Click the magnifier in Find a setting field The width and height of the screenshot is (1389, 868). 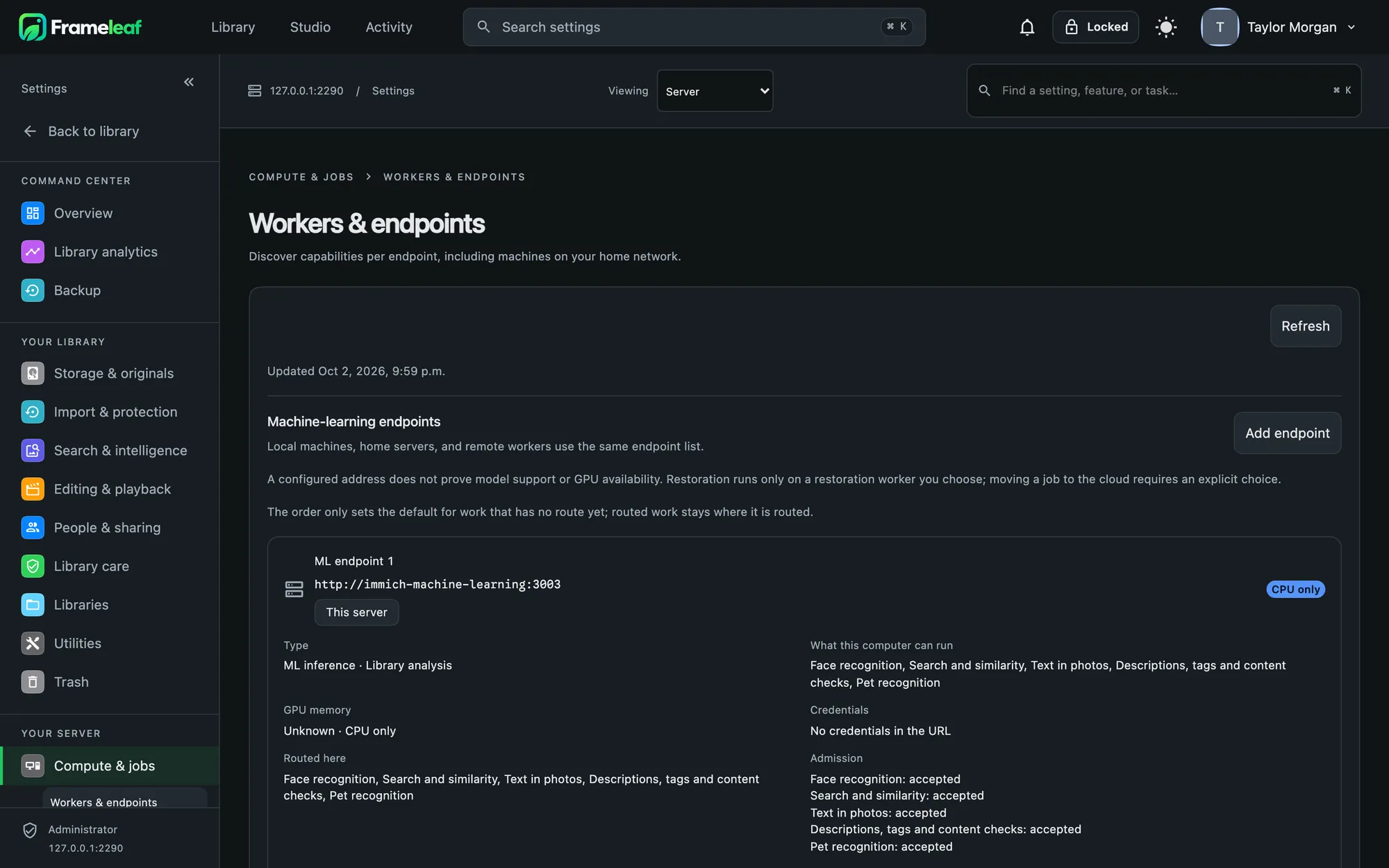[984, 91]
